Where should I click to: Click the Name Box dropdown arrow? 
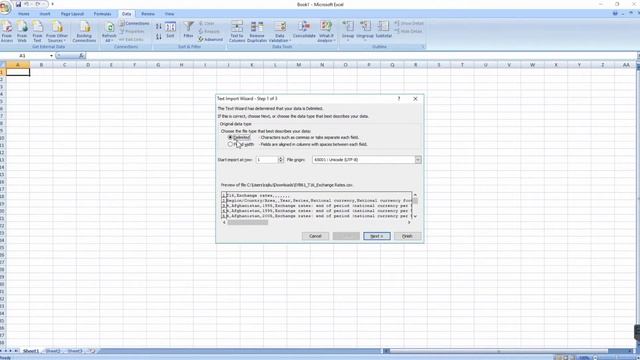click(x=51, y=56)
